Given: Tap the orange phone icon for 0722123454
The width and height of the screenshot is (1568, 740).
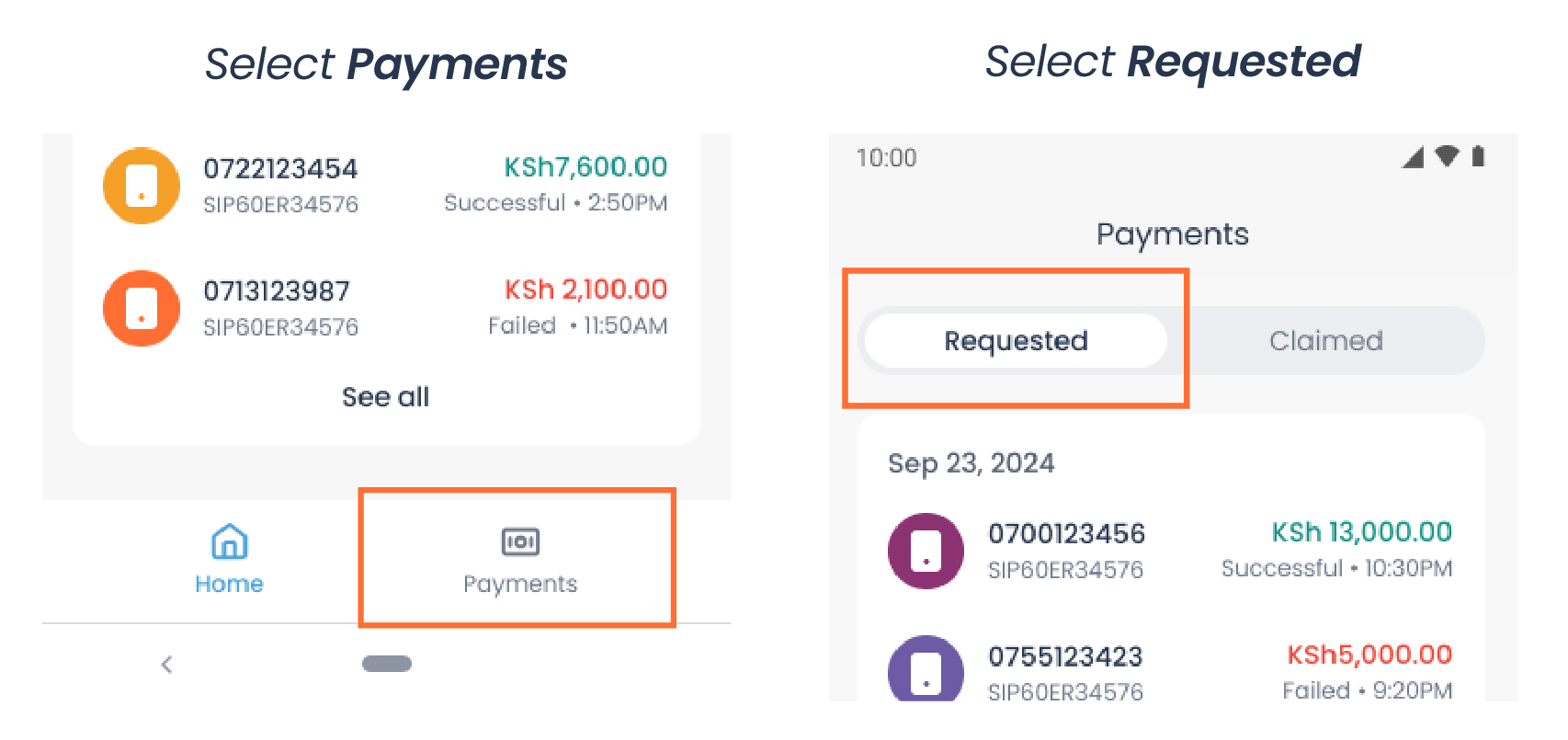Looking at the screenshot, I should tap(141, 185).
